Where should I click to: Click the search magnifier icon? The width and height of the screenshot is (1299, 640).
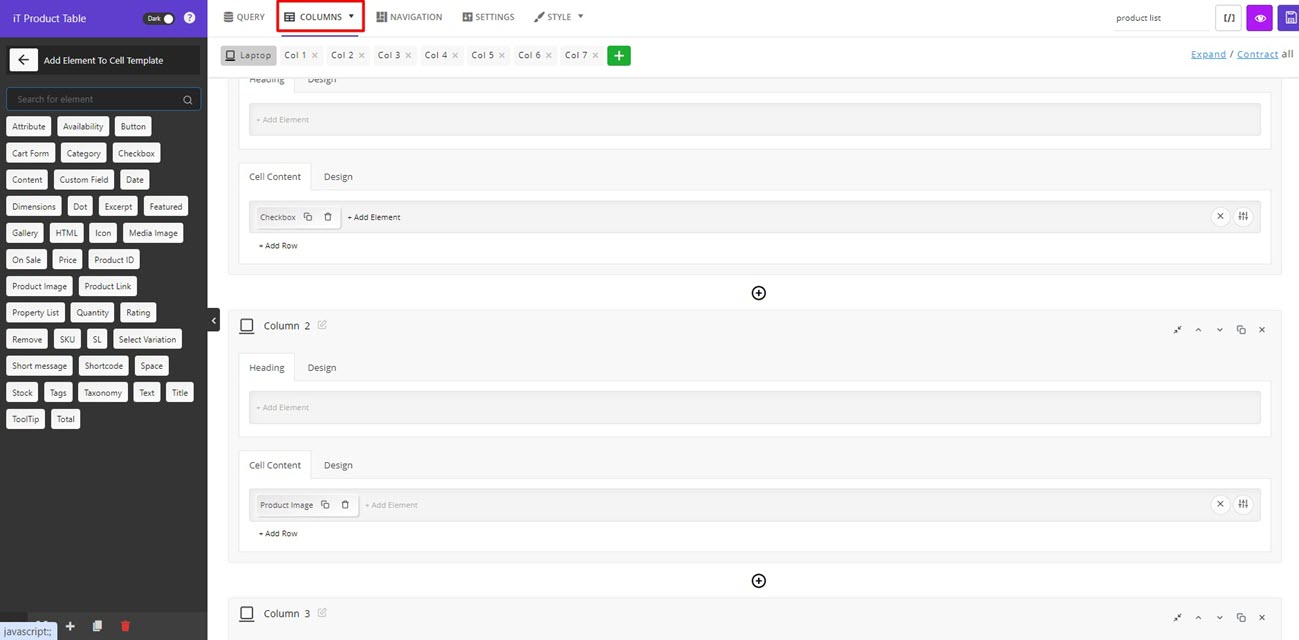[187, 100]
